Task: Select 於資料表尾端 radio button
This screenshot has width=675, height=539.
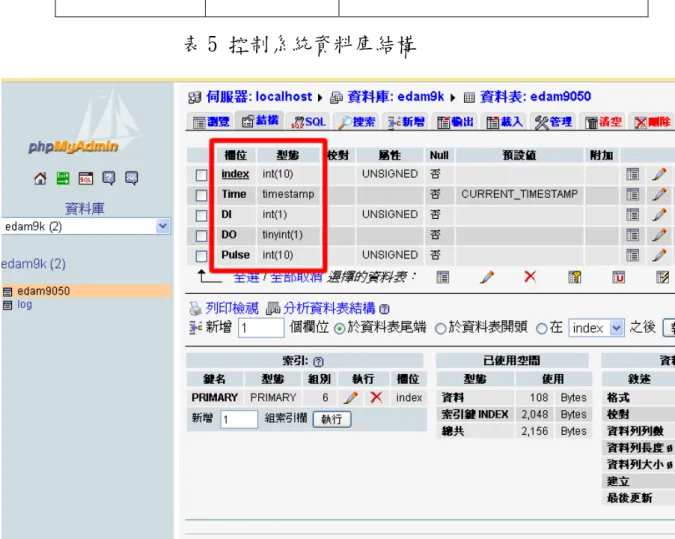Action: [340, 329]
